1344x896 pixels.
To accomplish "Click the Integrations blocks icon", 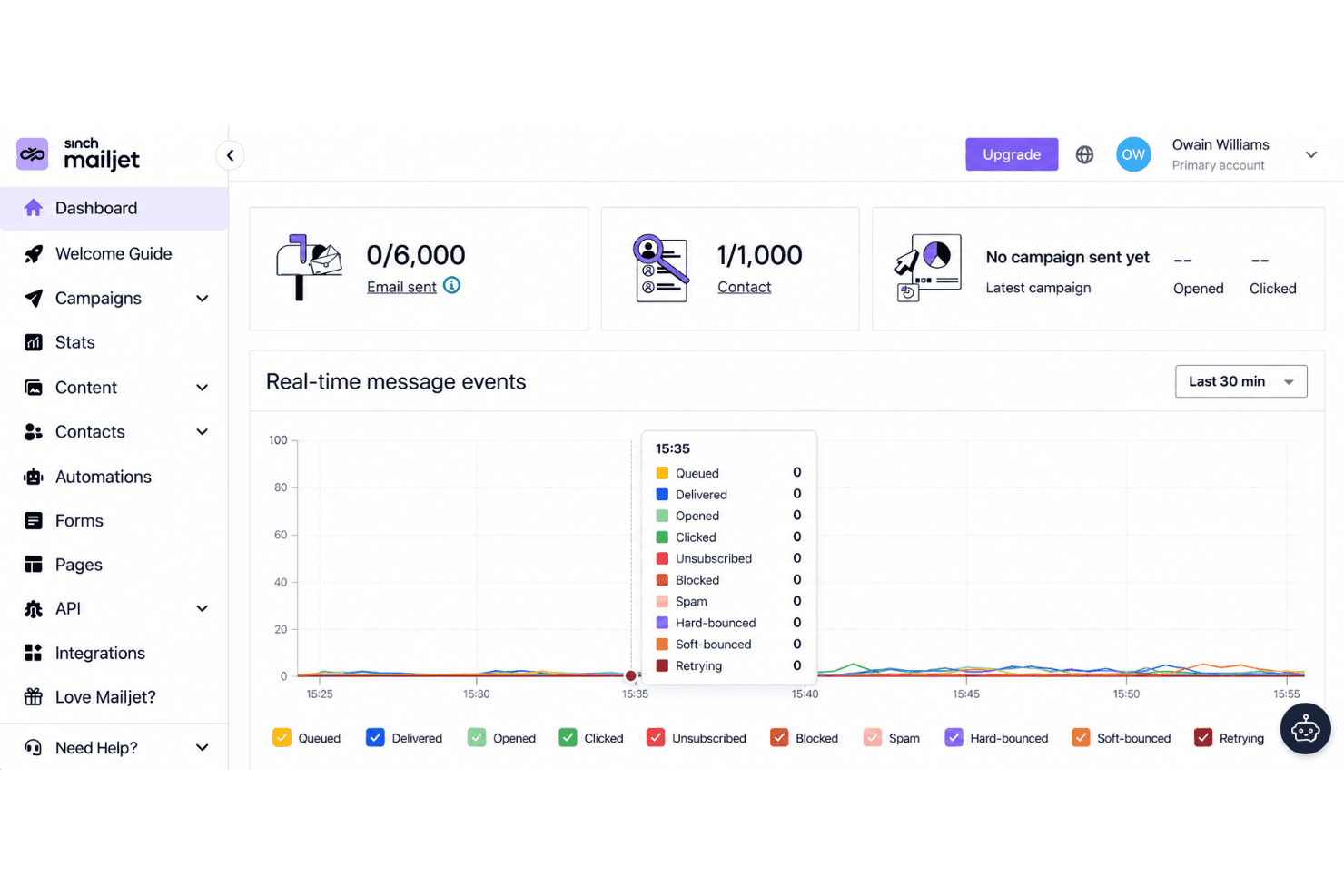I will click(x=34, y=653).
